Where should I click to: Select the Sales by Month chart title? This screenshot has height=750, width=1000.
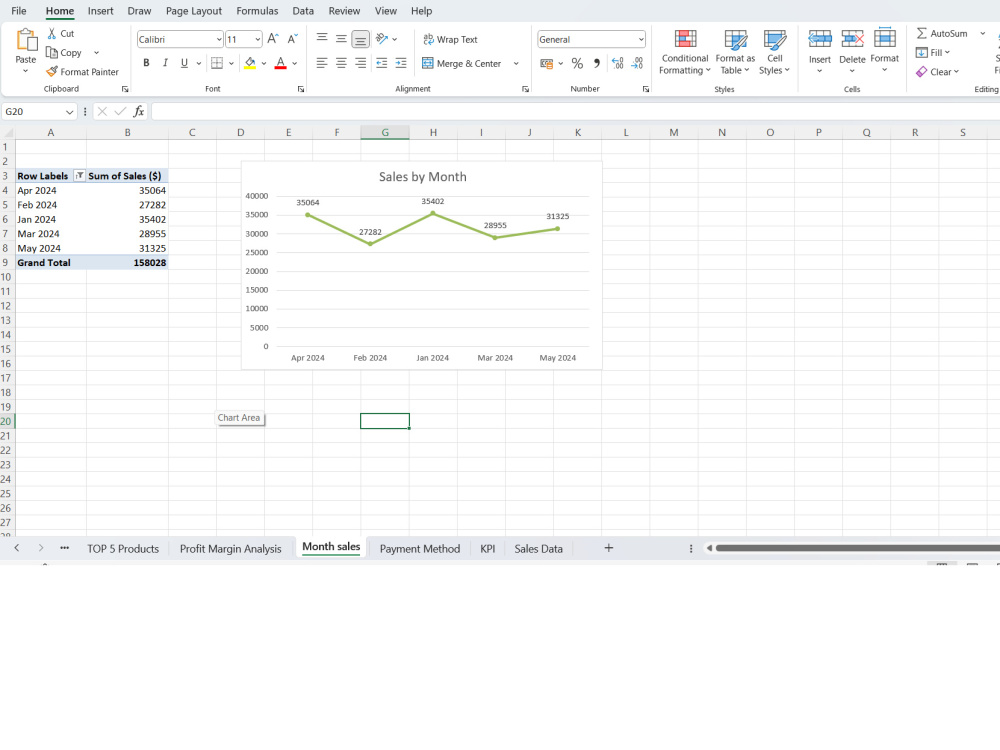pos(422,177)
